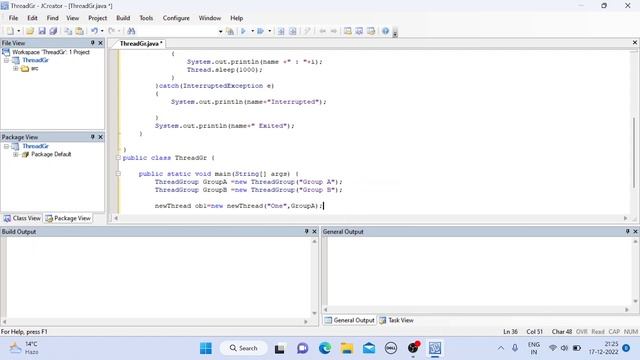Click the Redo toolbar icon
This screenshot has width=640, height=360.
[x=111, y=31]
